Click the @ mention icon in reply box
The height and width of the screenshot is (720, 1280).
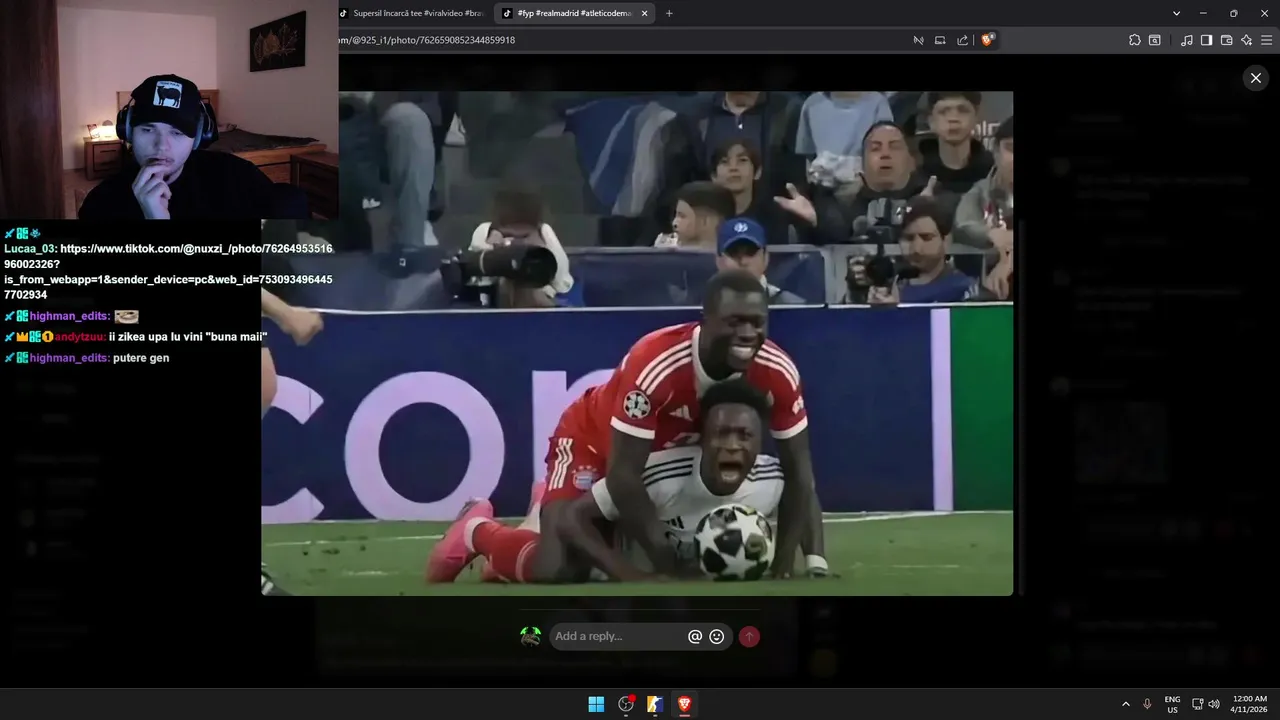pyautogui.click(x=695, y=636)
